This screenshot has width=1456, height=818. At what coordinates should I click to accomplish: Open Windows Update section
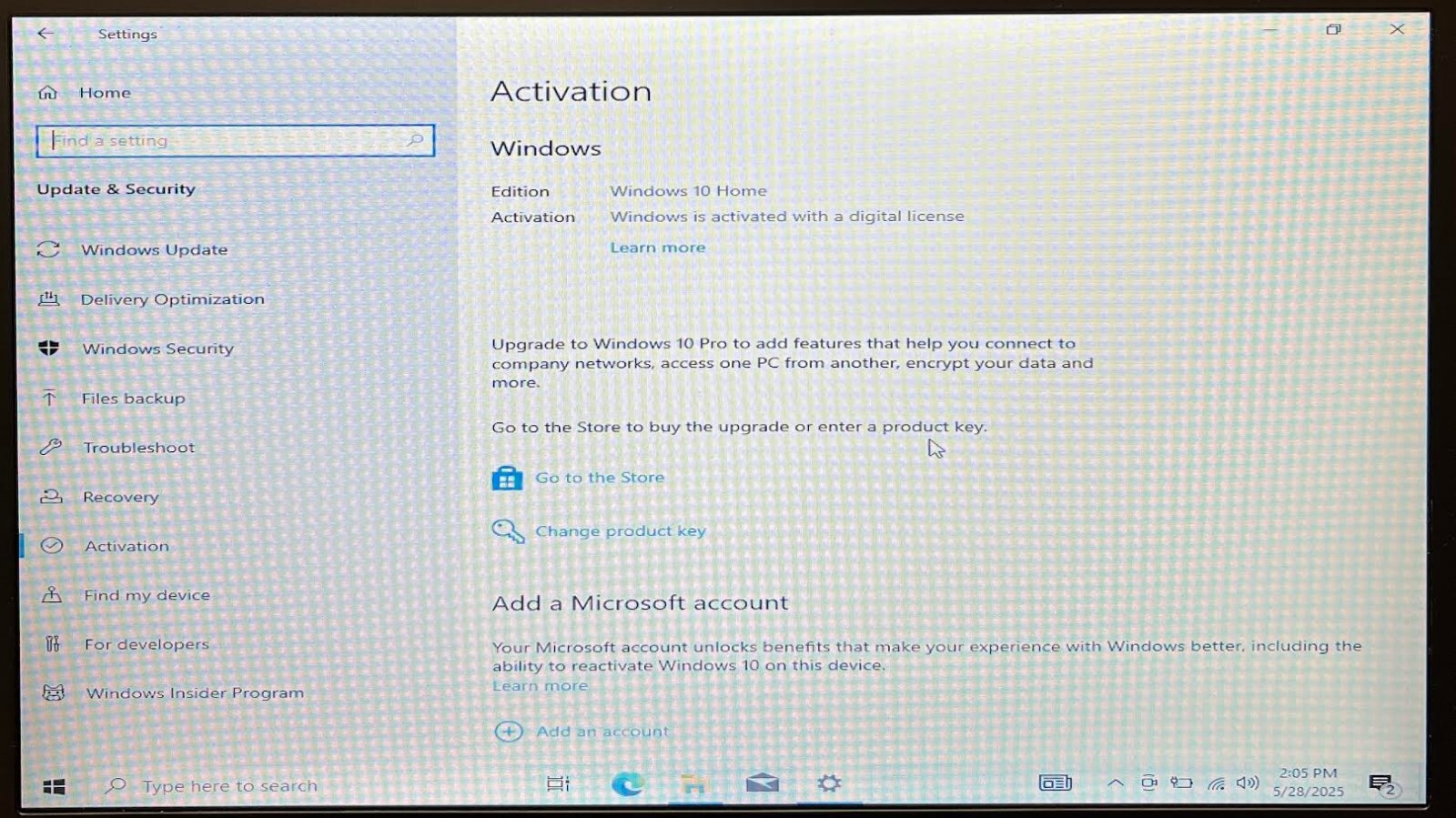(154, 249)
